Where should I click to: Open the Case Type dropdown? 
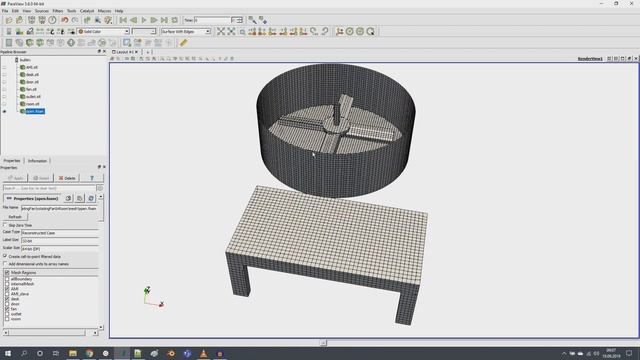(60, 233)
